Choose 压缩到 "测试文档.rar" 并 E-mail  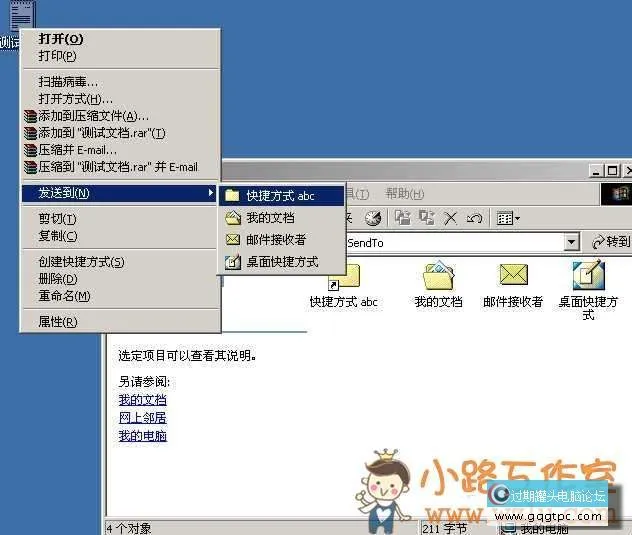120,167
